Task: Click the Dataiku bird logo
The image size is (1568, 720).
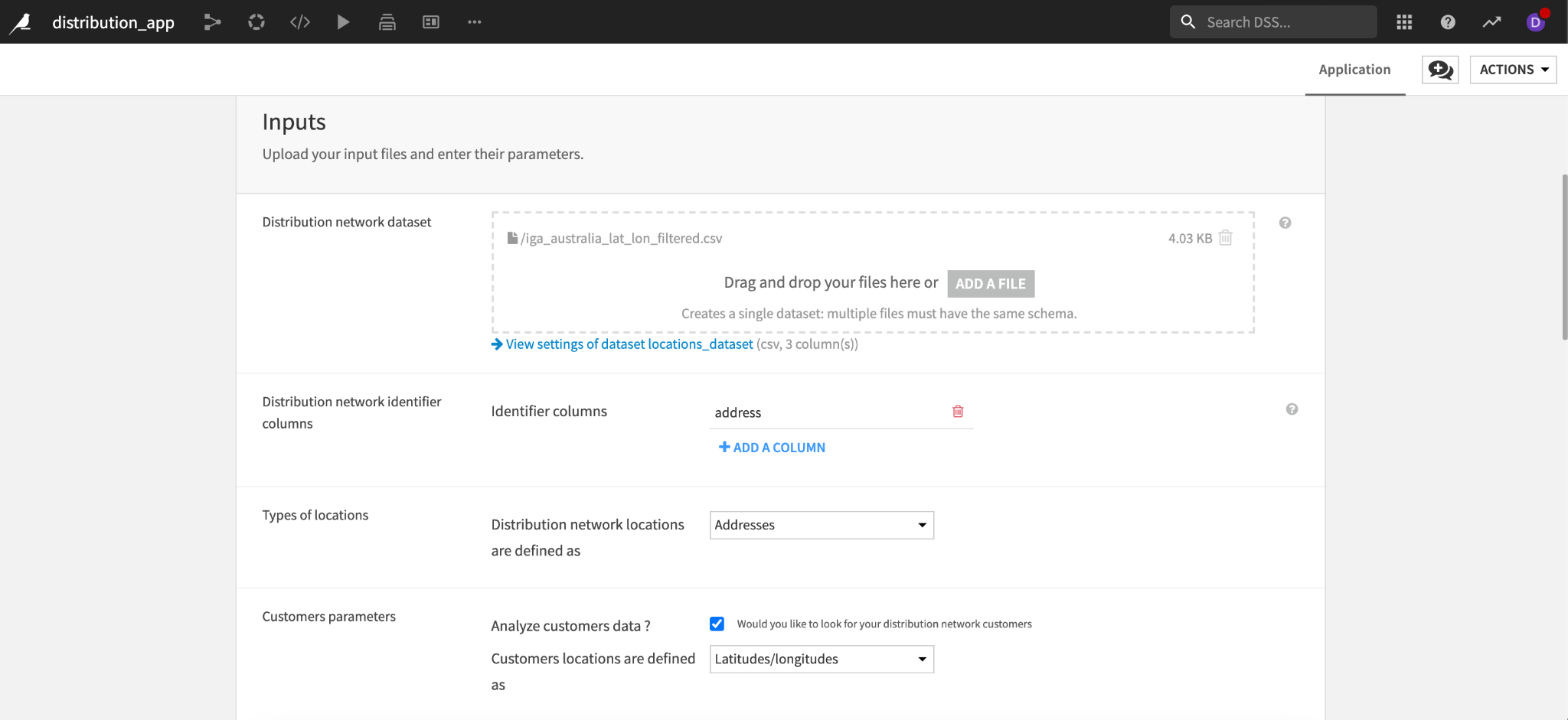Action: coord(21,22)
